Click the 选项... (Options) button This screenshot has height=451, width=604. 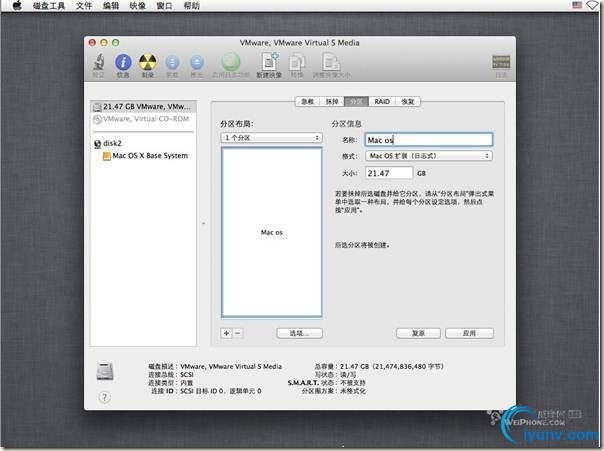299,333
